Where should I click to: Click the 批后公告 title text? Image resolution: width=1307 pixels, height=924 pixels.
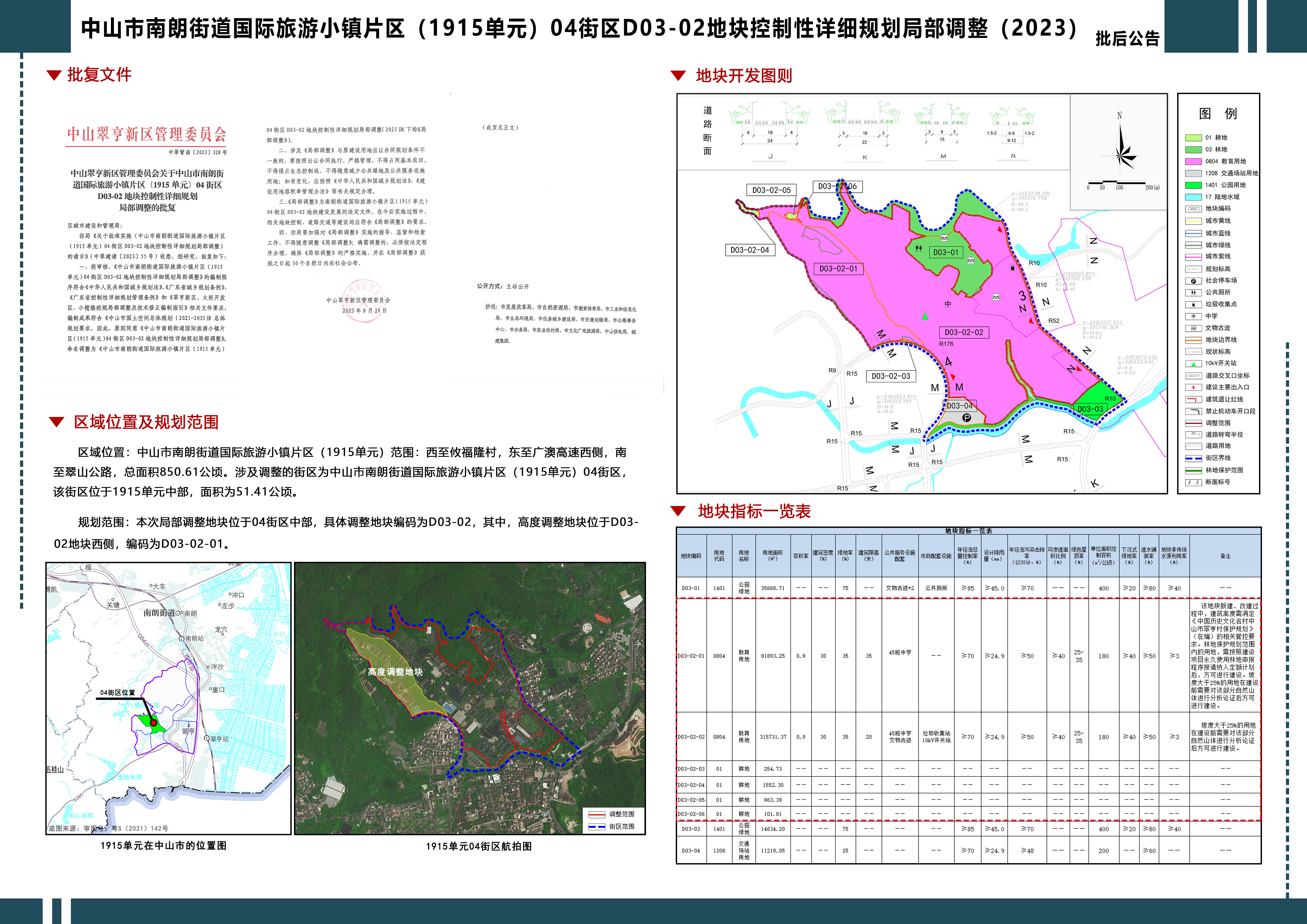pos(1127,39)
